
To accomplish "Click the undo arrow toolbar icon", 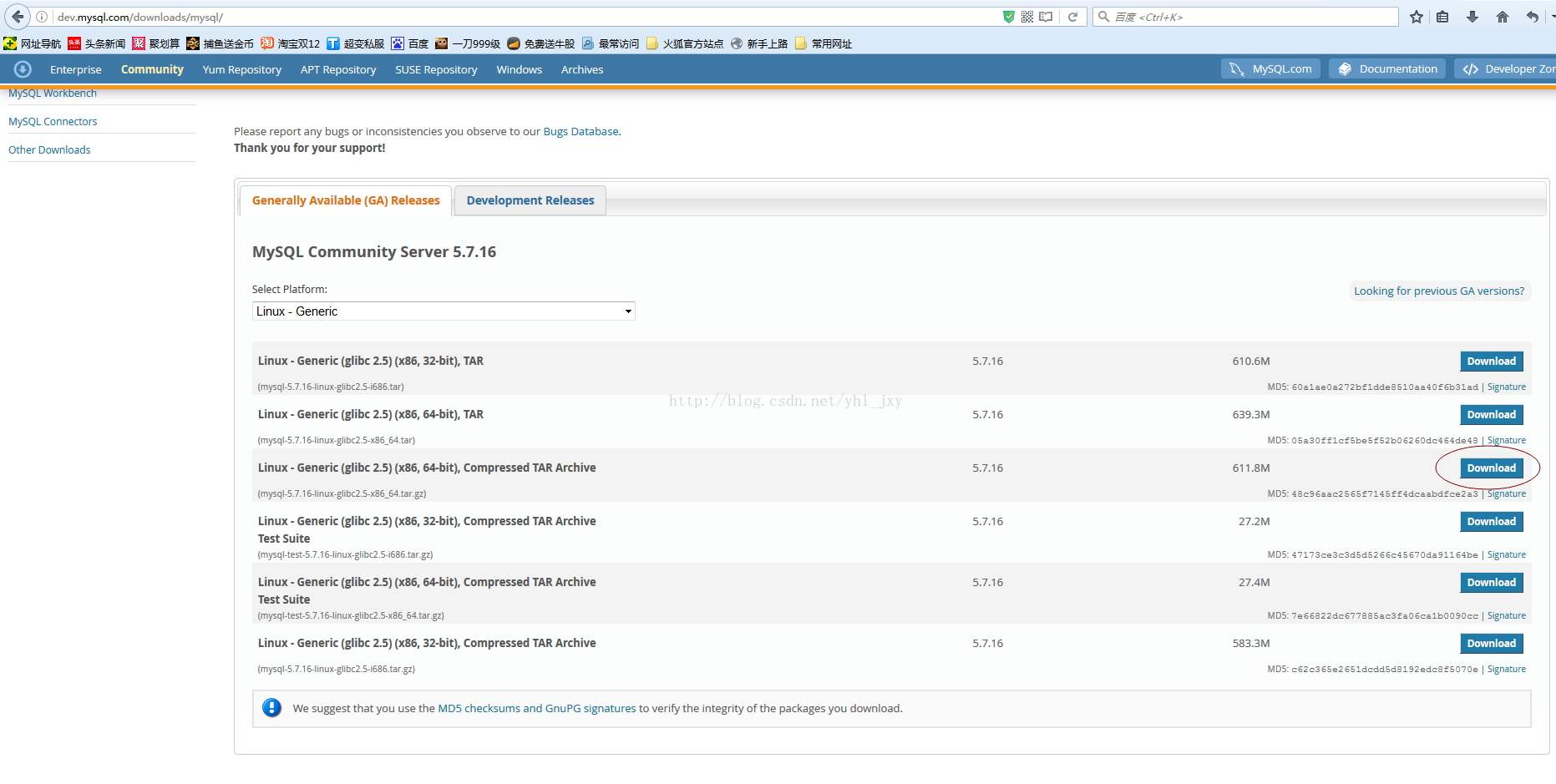I will pos(1532,17).
